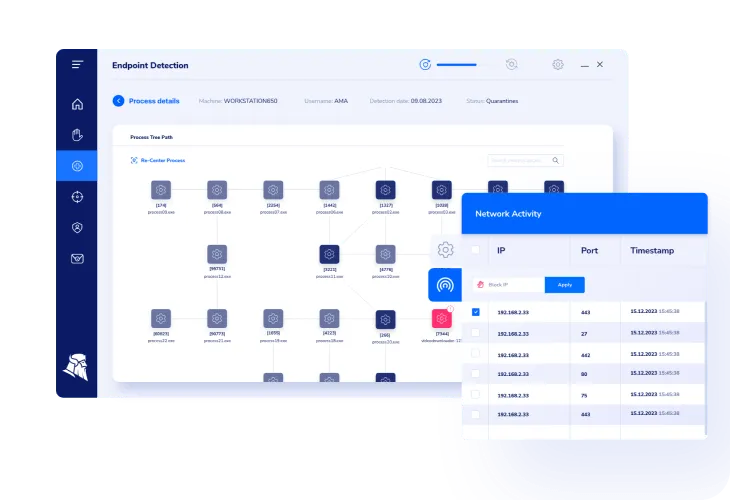Viewport: 730px width, 500px height.
Task: Click the port value 80
Action: coord(584,374)
